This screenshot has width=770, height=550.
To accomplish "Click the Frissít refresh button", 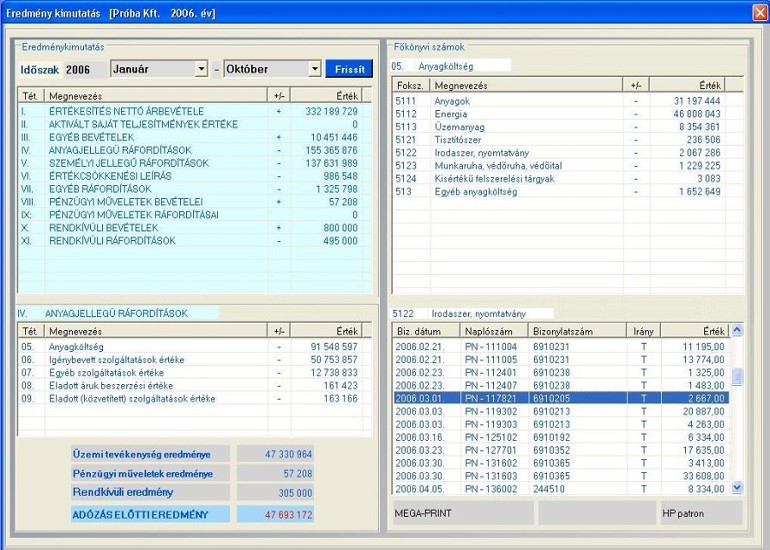I will coord(349,69).
